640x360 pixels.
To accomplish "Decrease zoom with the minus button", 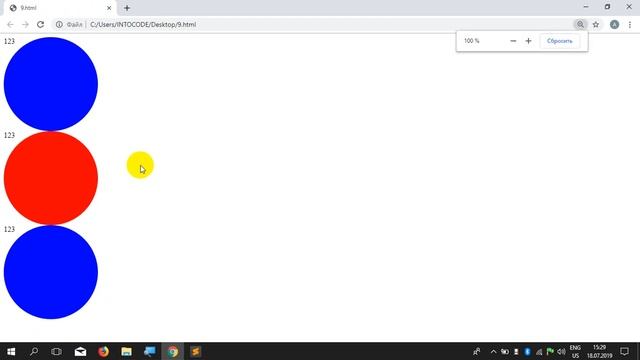I will (x=513, y=41).
